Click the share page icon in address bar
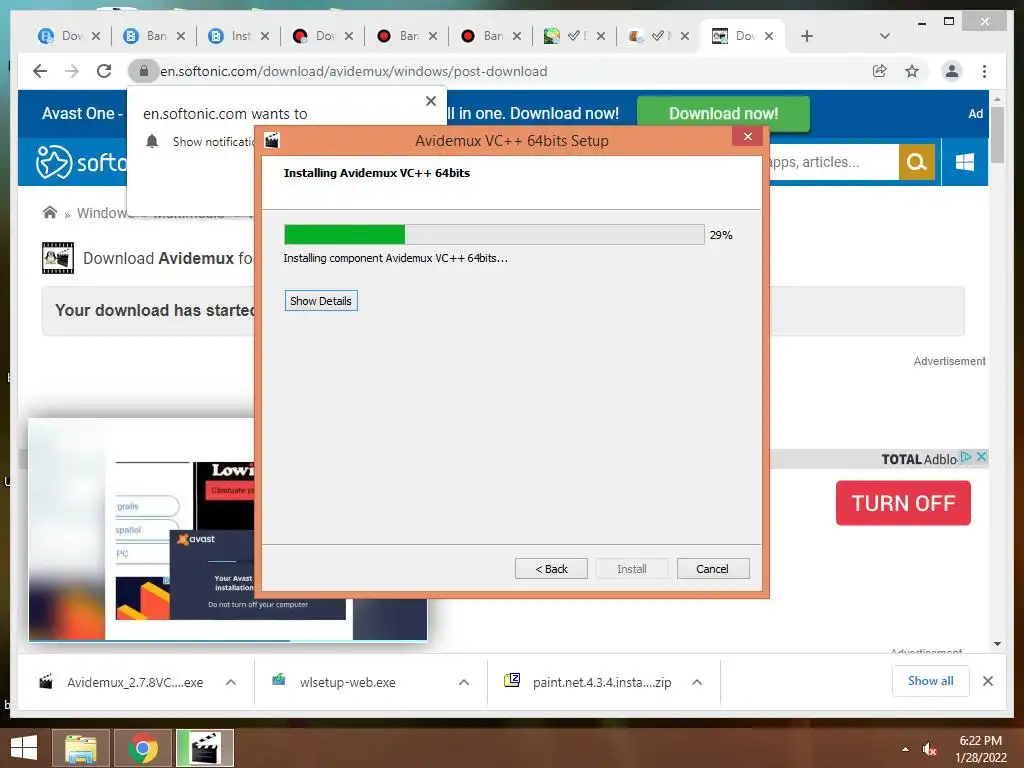The height and width of the screenshot is (768, 1024). click(880, 71)
